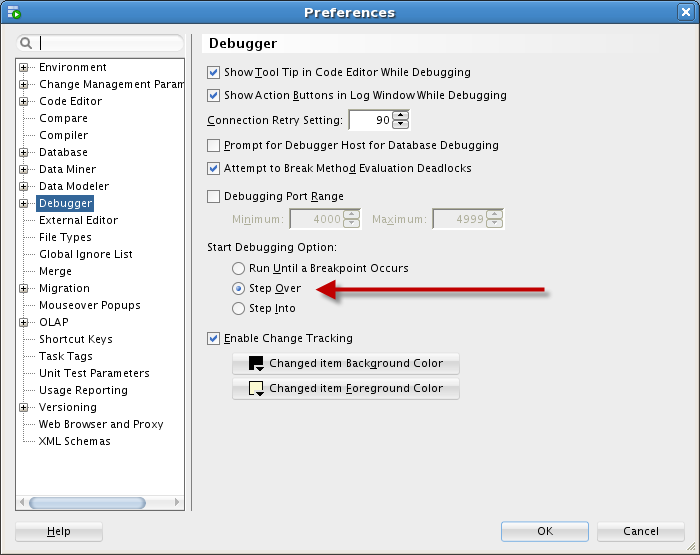700x555 pixels.
Task: Select Mouseover Popups in the tree
Action: click(x=90, y=305)
